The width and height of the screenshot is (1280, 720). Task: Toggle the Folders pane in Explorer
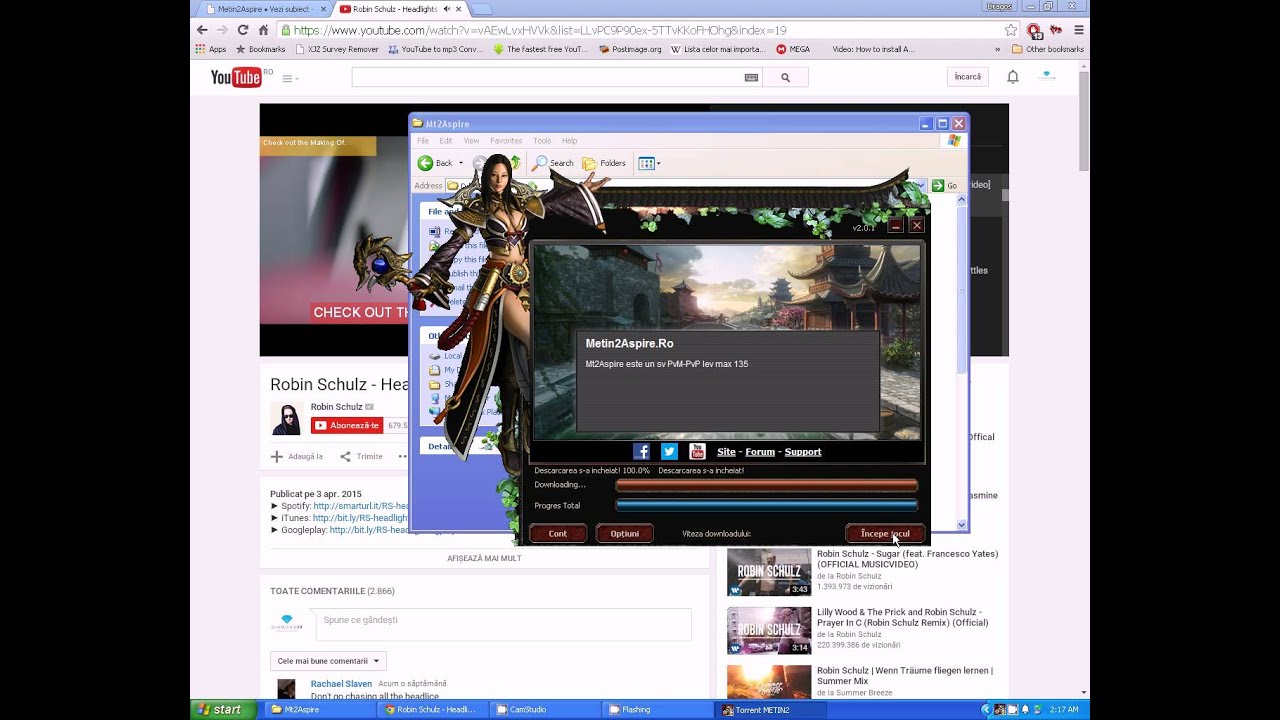(604, 163)
